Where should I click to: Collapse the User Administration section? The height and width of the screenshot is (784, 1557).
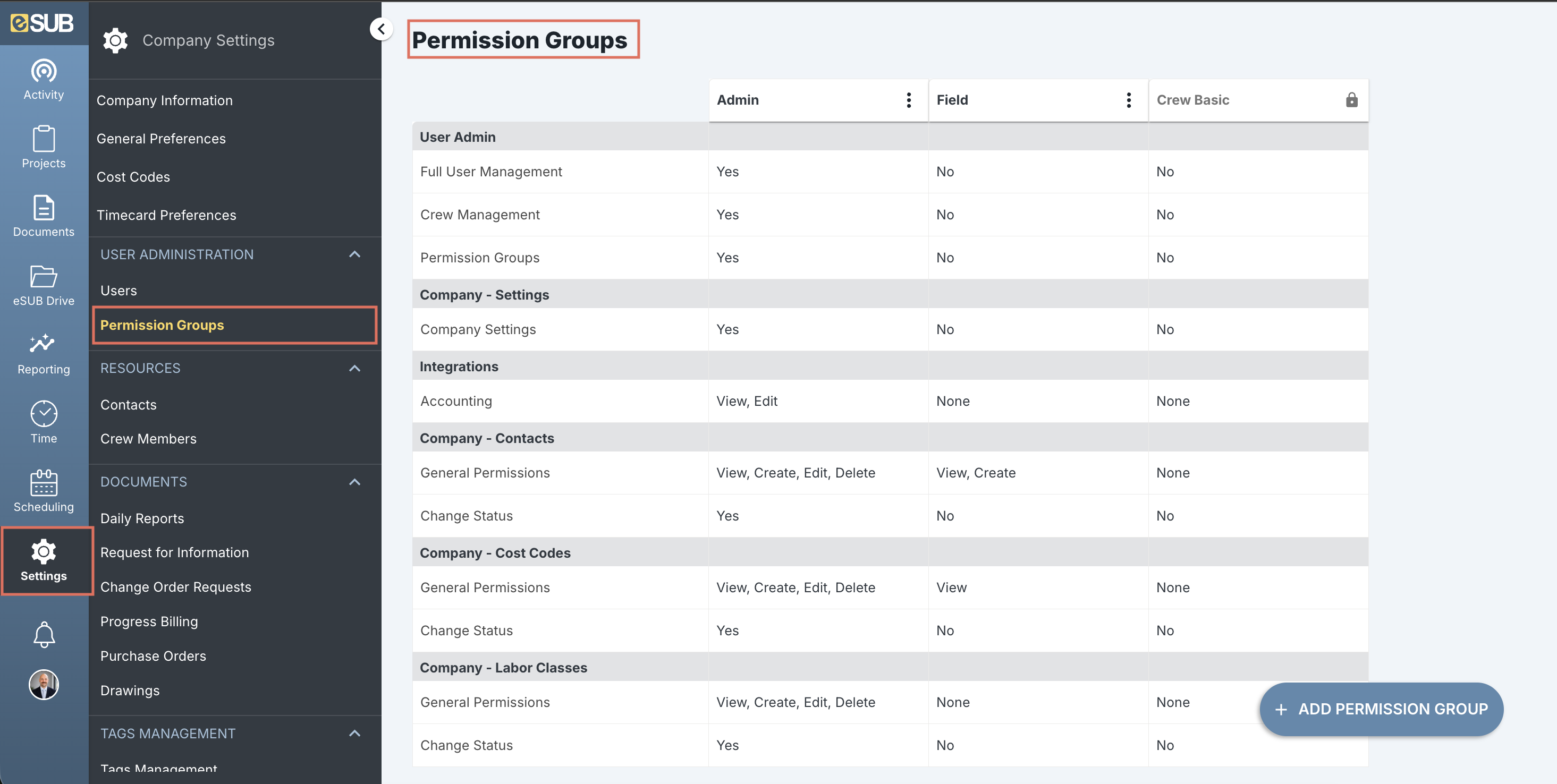355,254
